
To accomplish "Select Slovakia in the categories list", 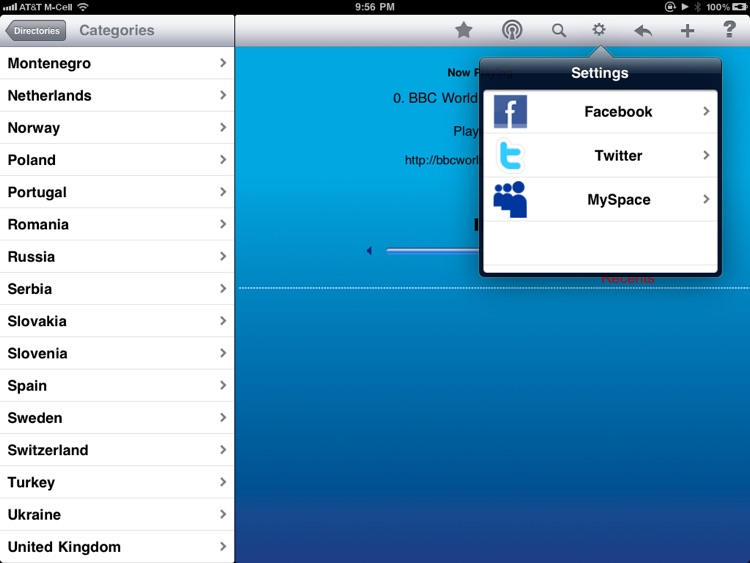I will [x=117, y=321].
